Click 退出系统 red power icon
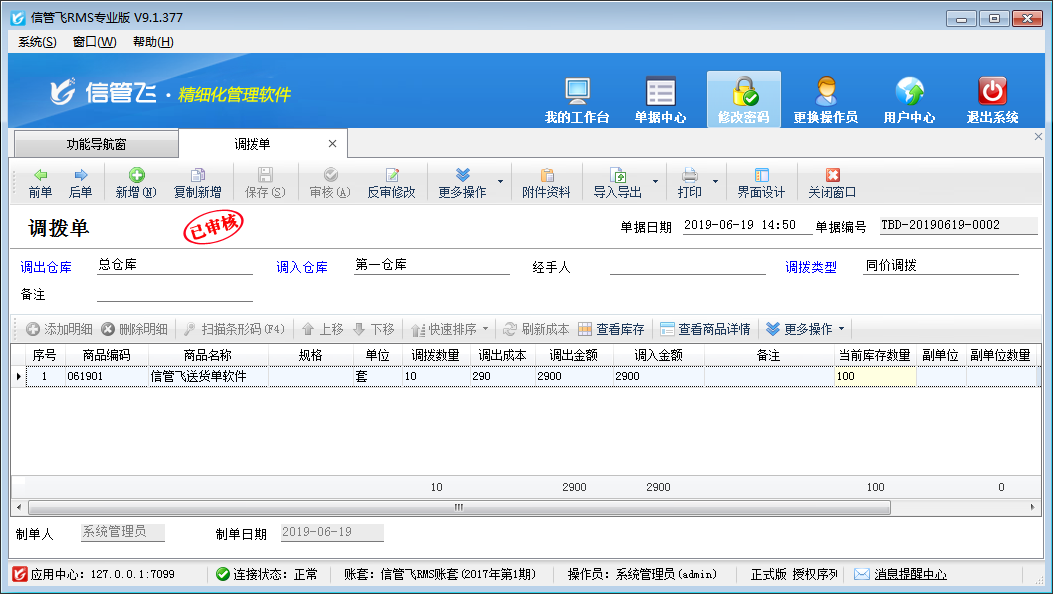Image resolution: width=1053 pixels, height=594 pixels. point(991,99)
